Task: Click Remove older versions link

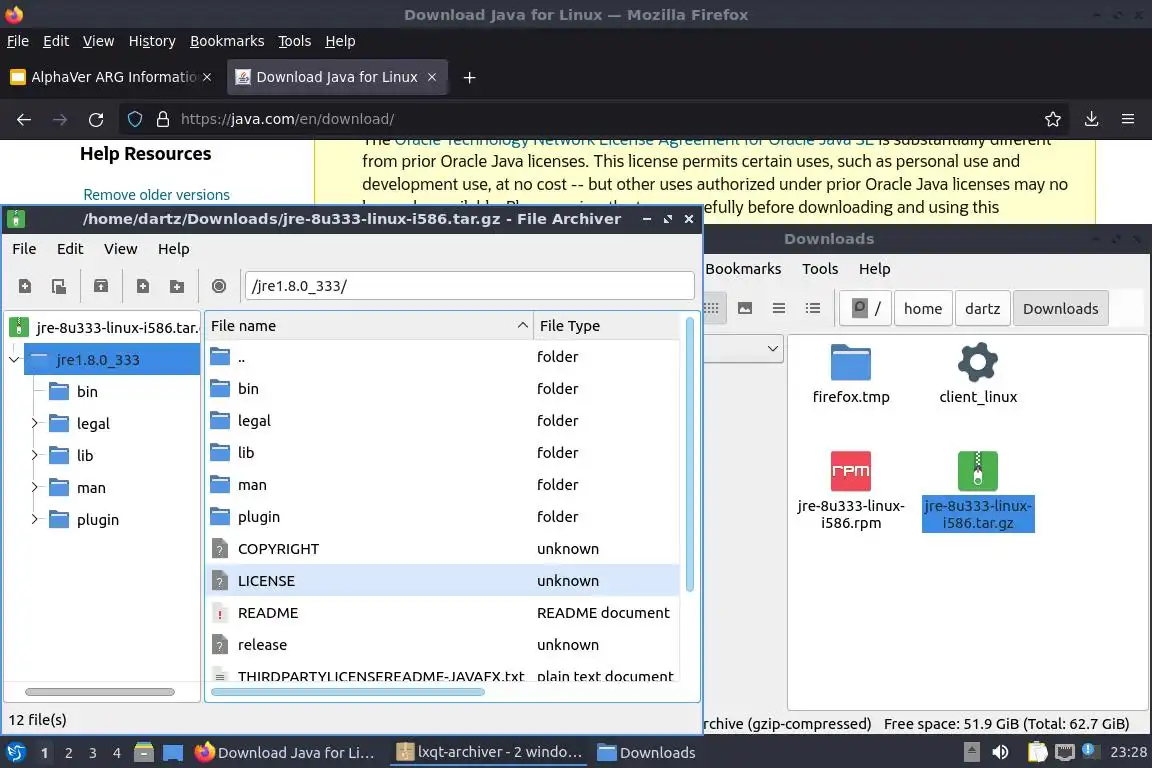Action: point(156,195)
